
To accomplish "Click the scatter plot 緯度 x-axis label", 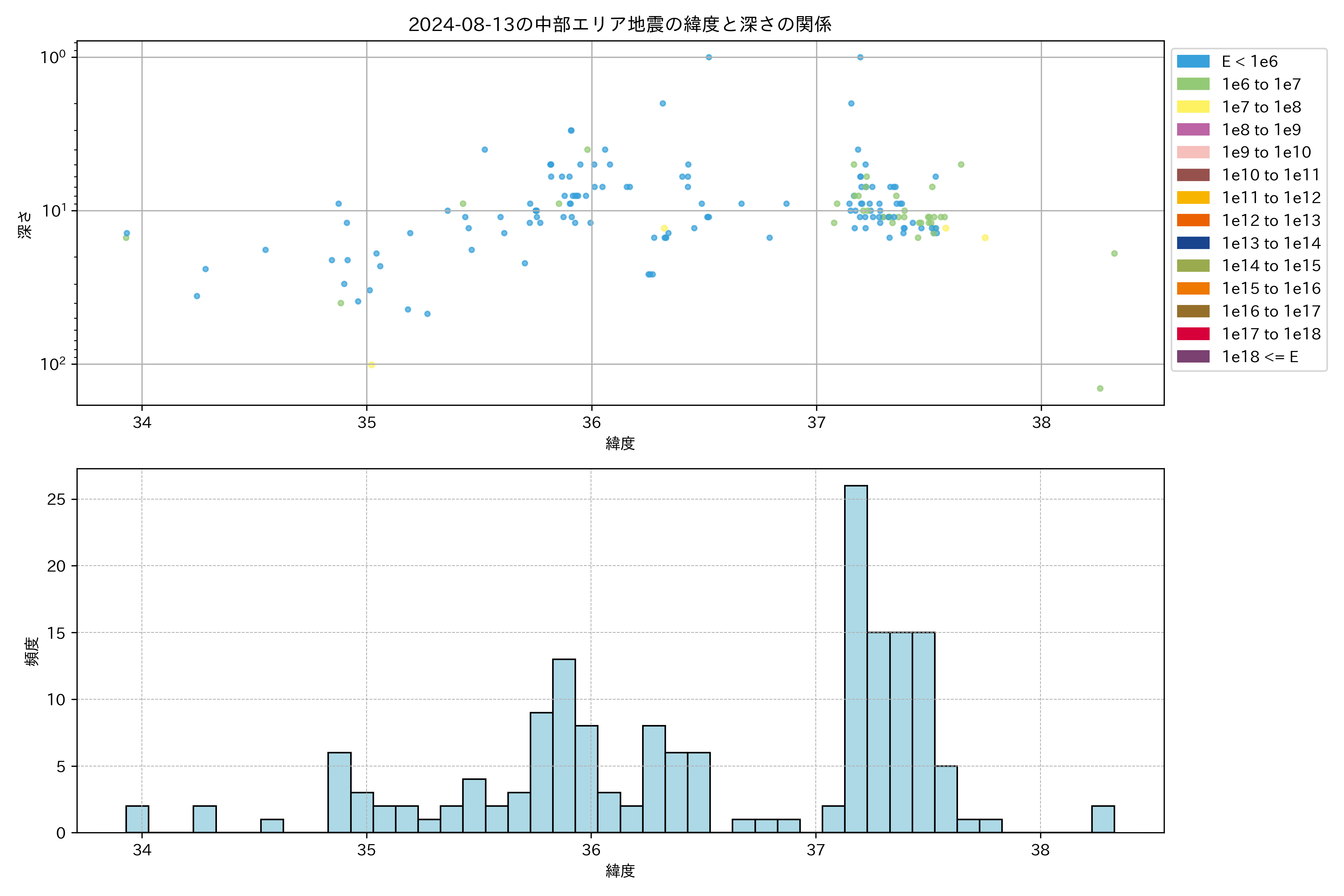I will tap(620, 443).
